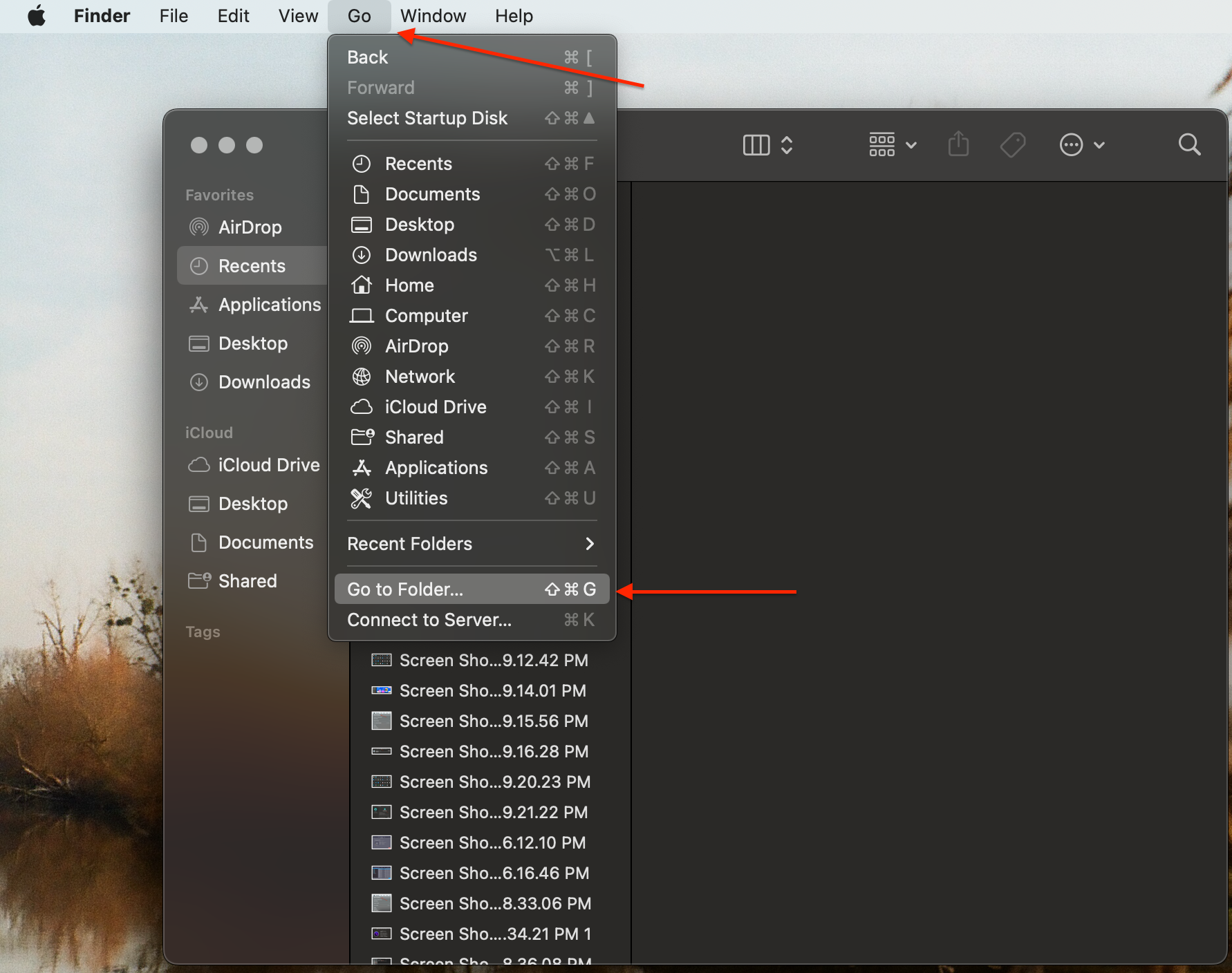Choose Go to Folder… menu item

click(472, 589)
